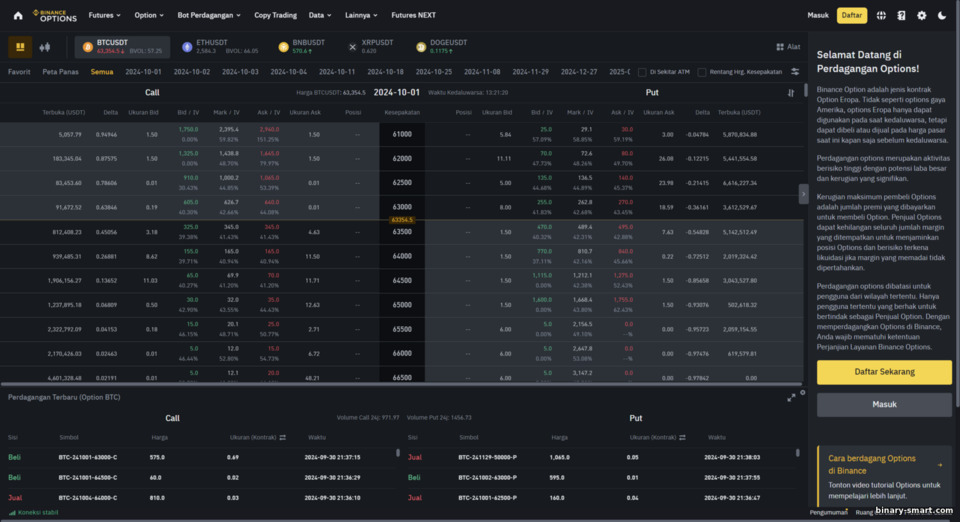Screen dimensions: 960x522
Task: Open Copy Trading in the top menu
Action: (276, 15)
